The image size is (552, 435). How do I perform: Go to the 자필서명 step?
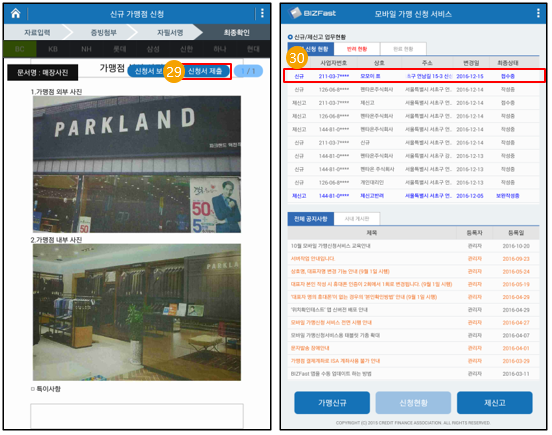click(x=170, y=32)
